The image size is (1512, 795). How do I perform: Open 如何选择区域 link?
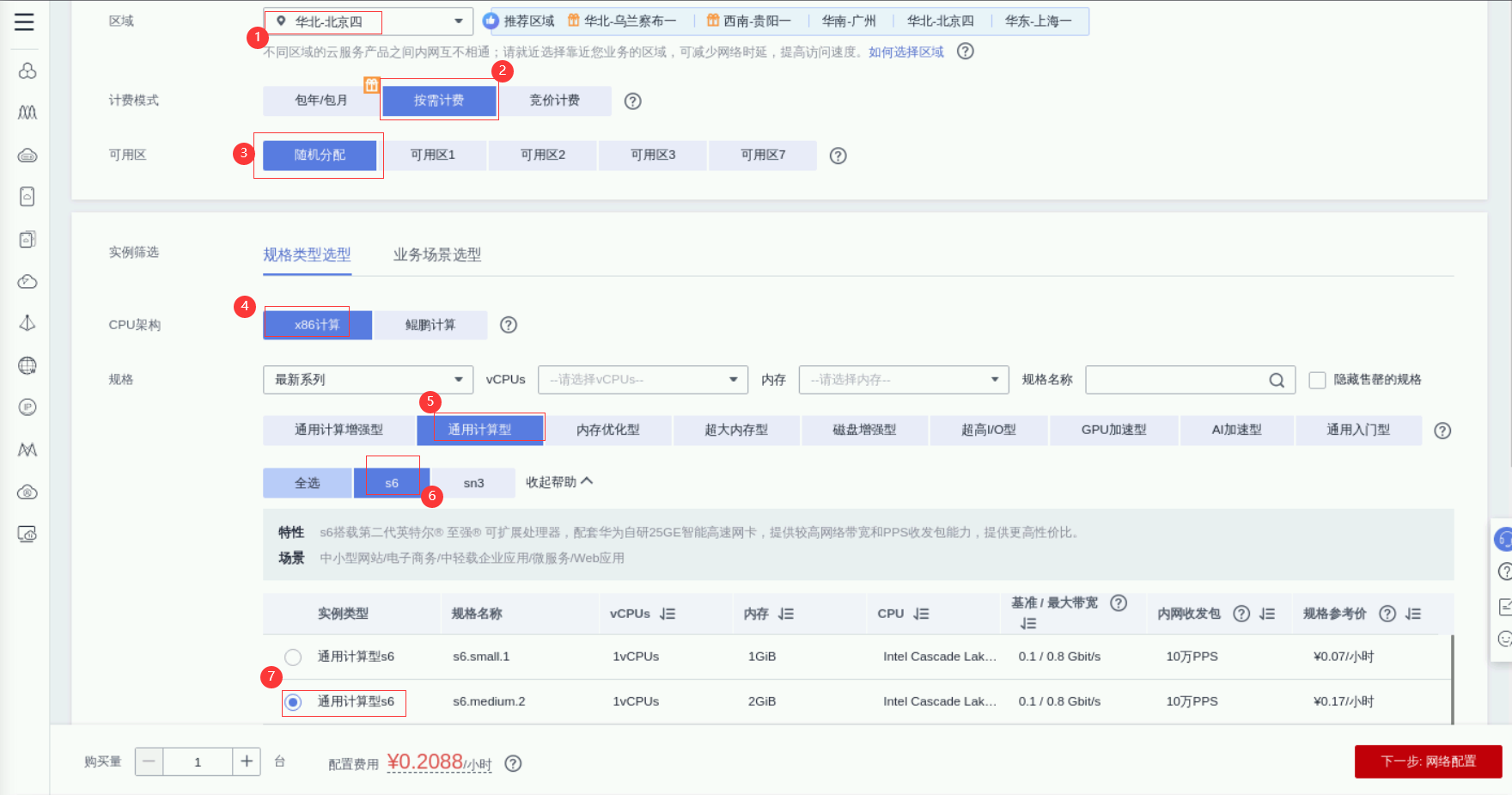point(906,52)
